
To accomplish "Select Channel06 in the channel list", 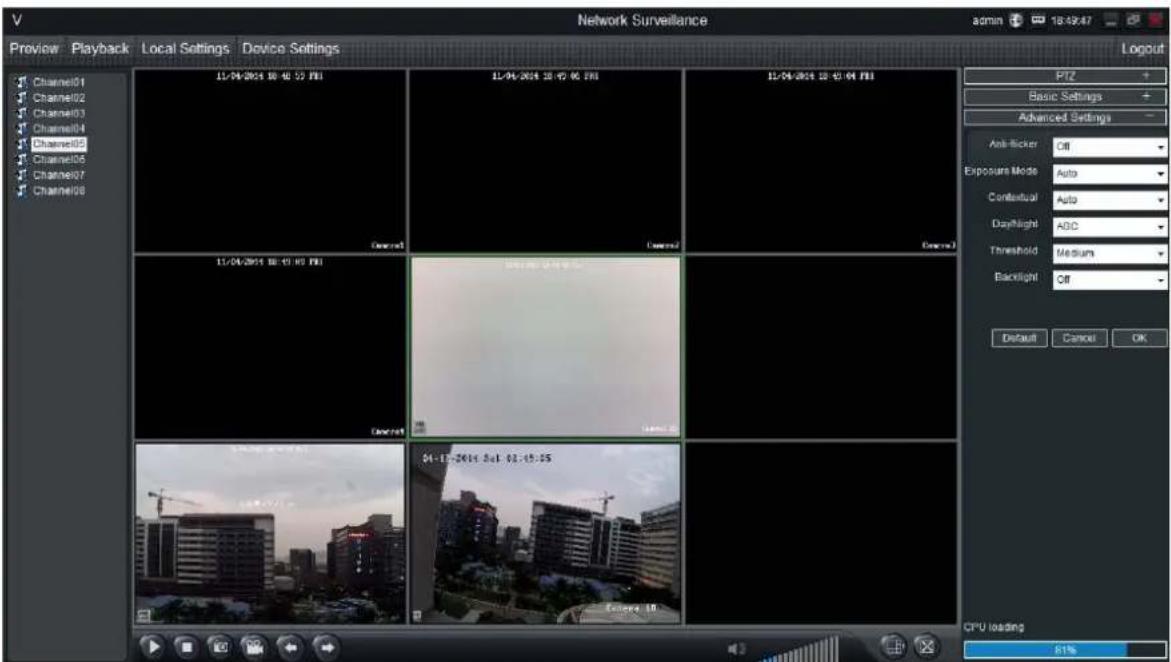I will 59,159.
